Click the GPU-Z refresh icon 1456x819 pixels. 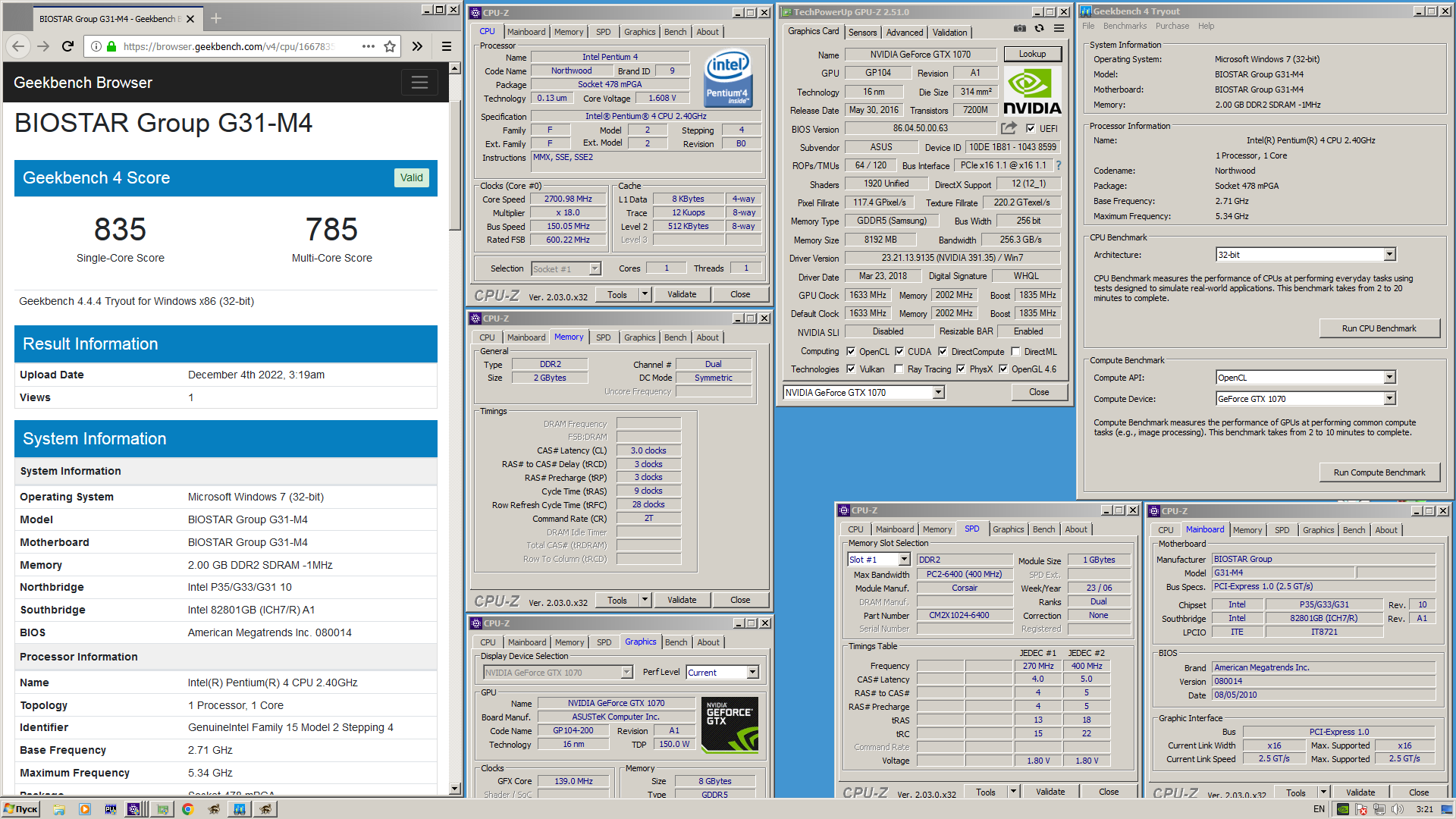click(x=1039, y=28)
